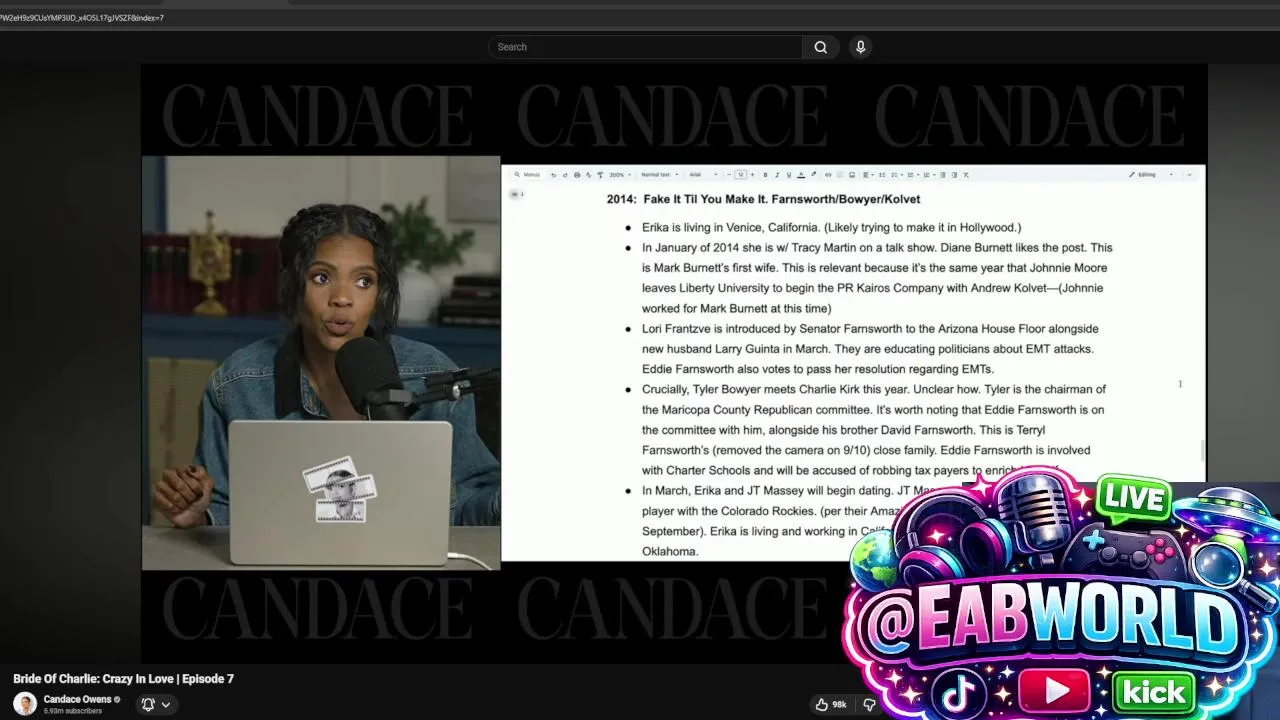Open the Editing mode dropdown

(1151, 175)
